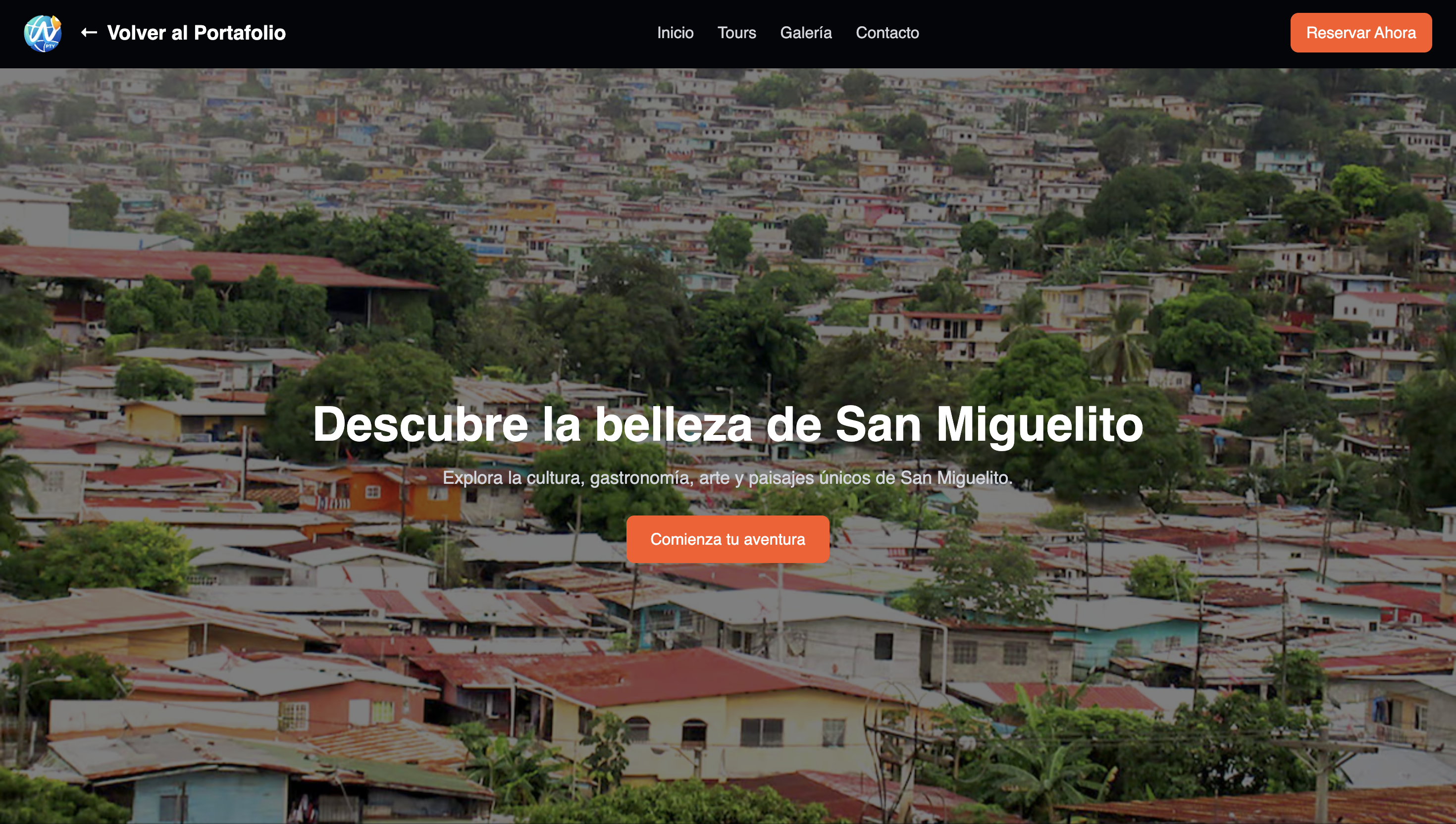Click the words San Miguelito in headline
Viewport: 1456px width, 824px height.
(x=989, y=424)
